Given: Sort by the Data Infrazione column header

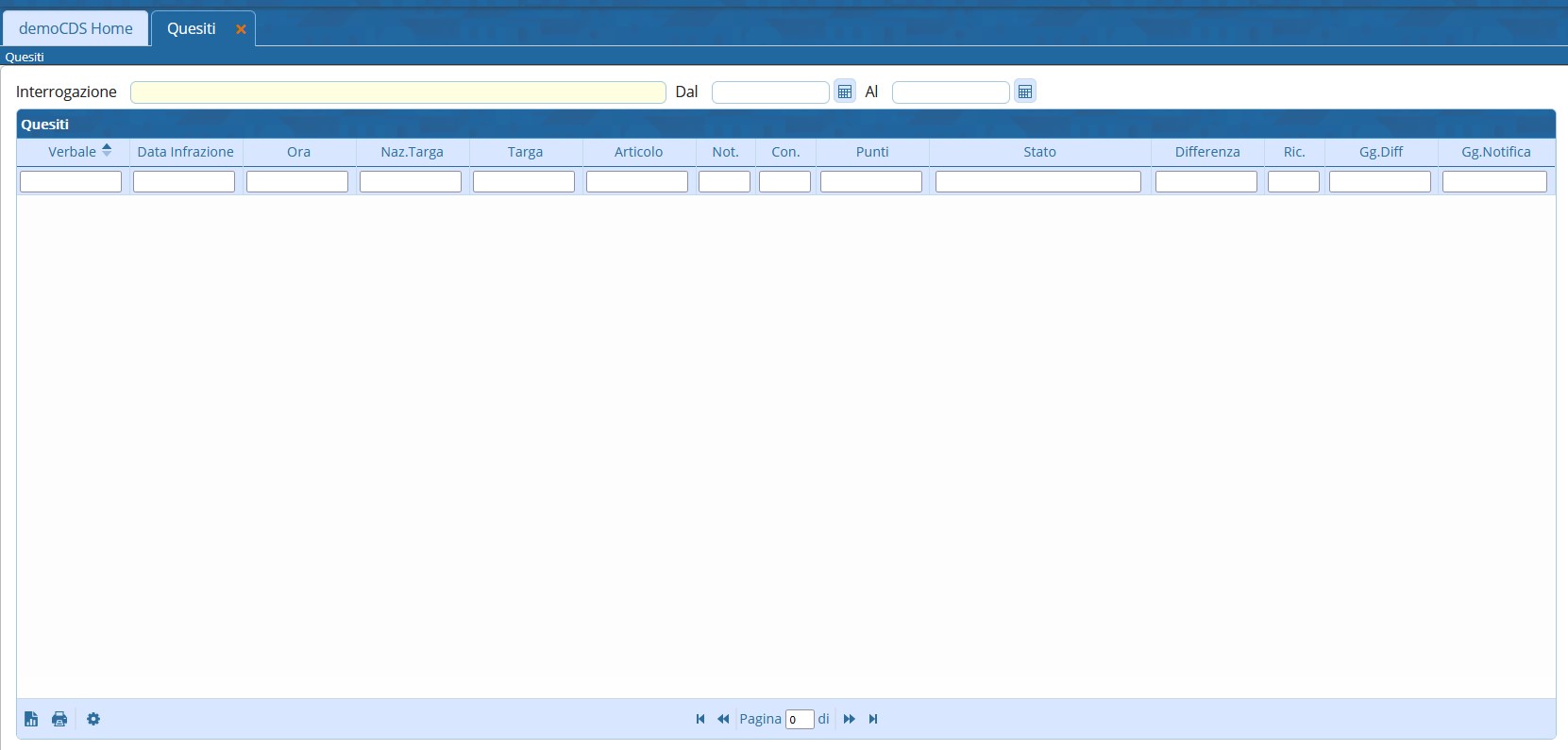Looking at the screenshot, I should click(185, 152).
